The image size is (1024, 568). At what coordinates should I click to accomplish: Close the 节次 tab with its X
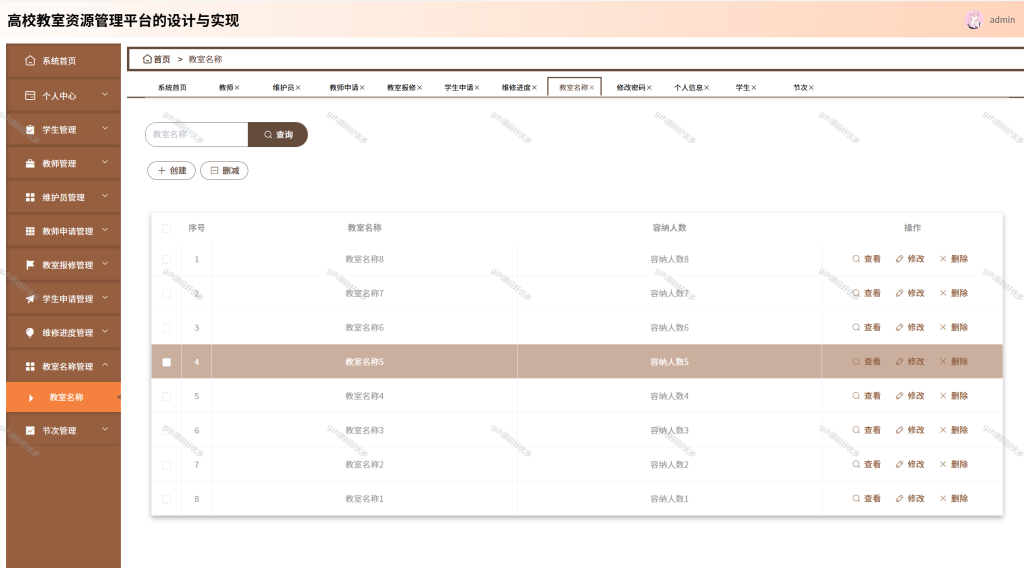coord(811,87)
